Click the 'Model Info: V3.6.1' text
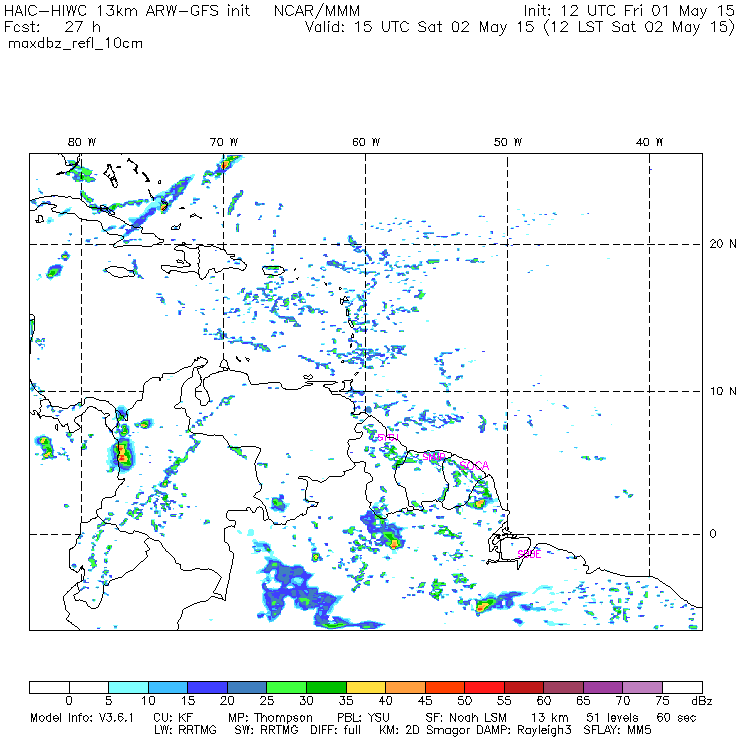The width and height of the screenshot is (740, 740). click(x=82, y=718)
